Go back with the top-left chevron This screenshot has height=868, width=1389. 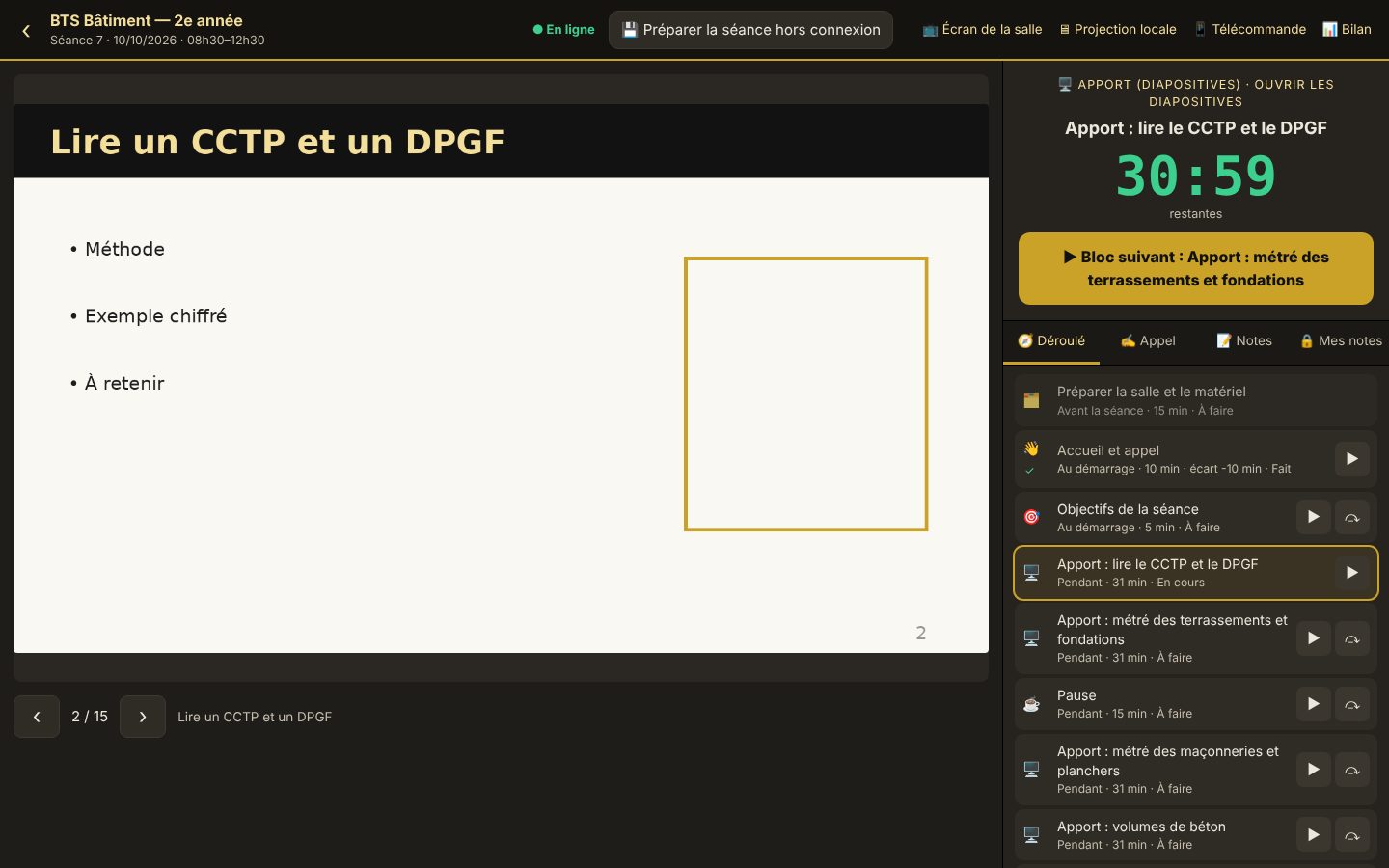click(26, 31)
